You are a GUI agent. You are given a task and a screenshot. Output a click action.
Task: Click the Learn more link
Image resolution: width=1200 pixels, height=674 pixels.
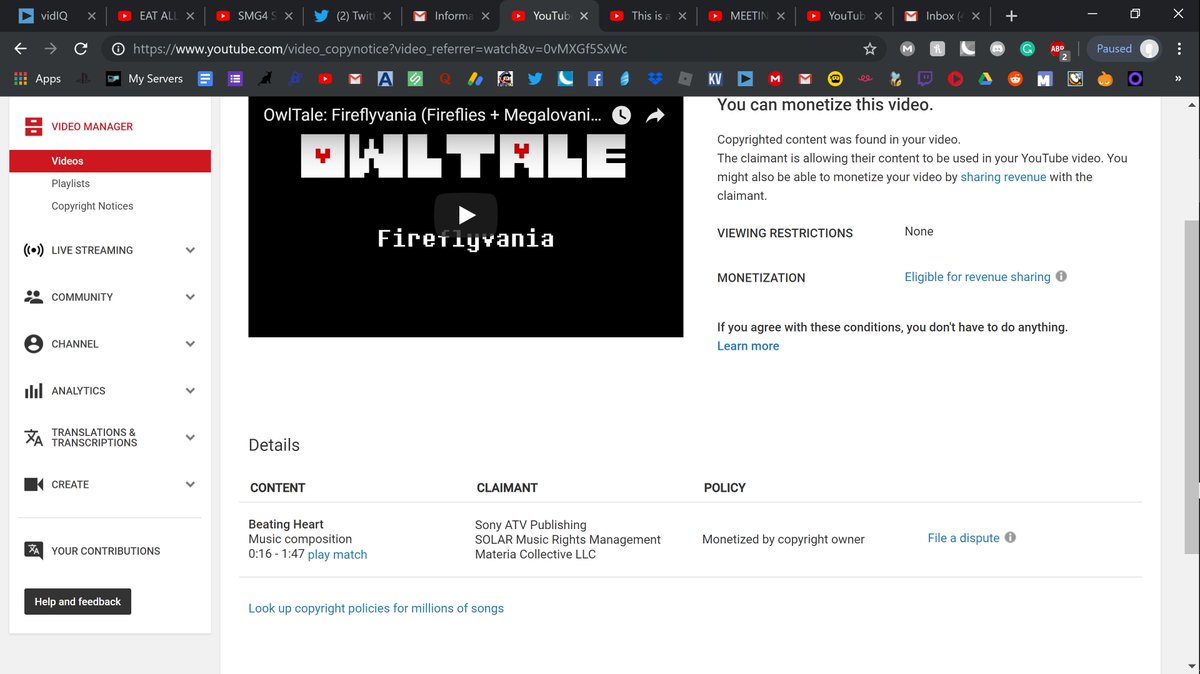tap(748, 346)
